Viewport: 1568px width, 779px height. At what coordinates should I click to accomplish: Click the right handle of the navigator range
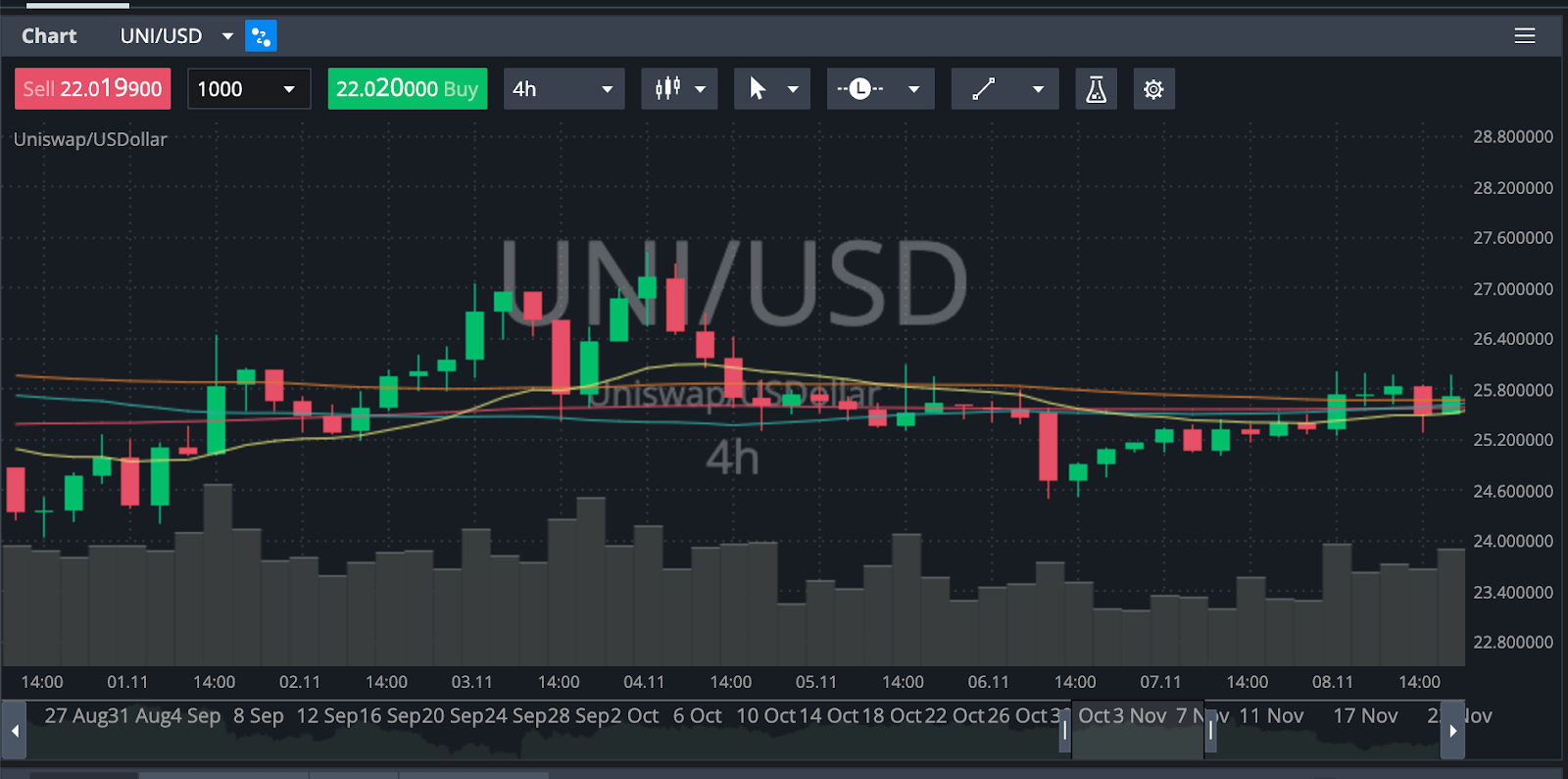(x=1210, y=729)
